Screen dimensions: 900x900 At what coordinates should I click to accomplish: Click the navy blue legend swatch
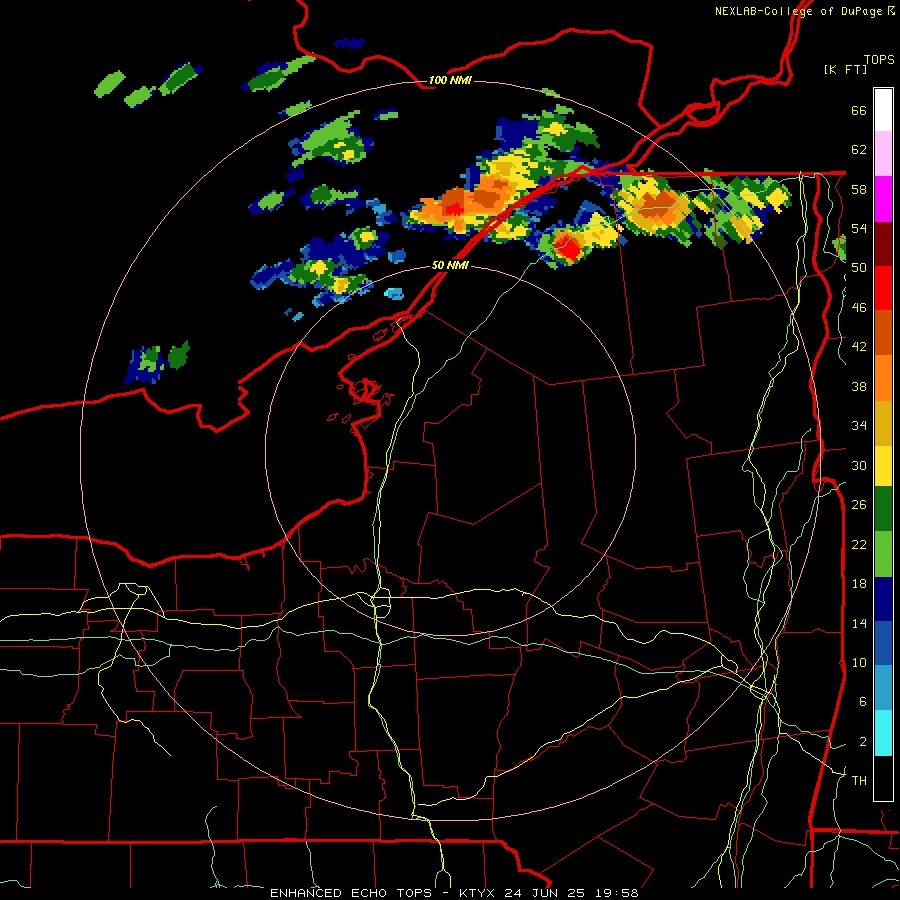[883, 599]
